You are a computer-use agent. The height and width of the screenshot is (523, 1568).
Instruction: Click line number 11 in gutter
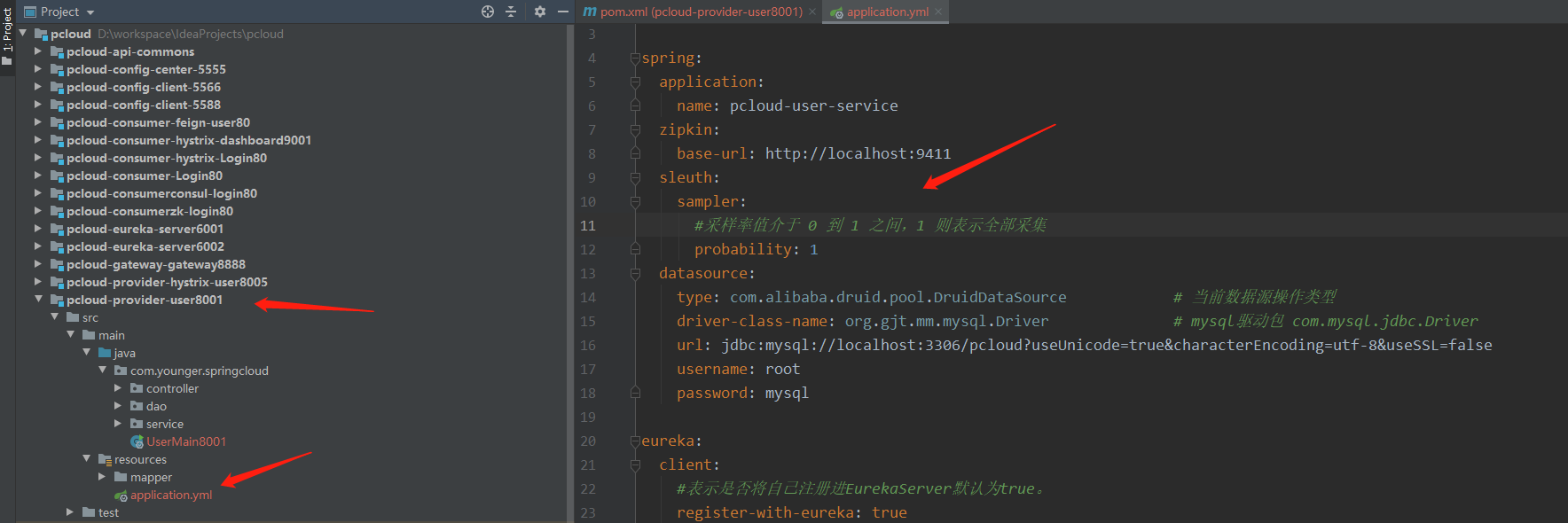pos(588,225)
